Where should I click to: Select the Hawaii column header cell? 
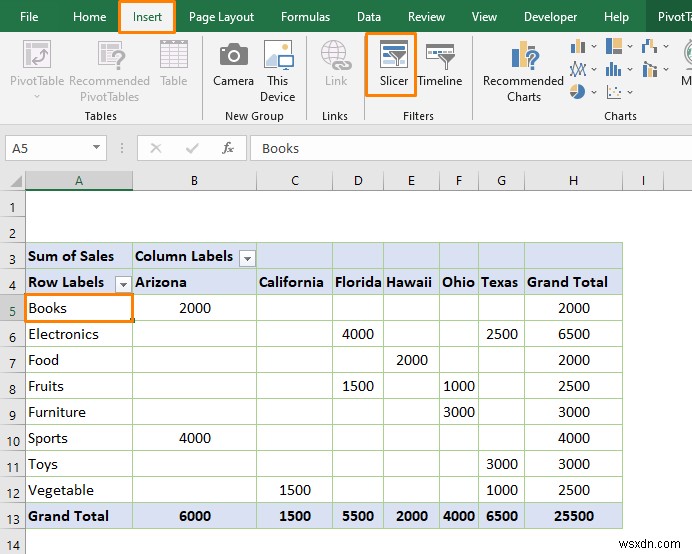click(x=411, y=282)
